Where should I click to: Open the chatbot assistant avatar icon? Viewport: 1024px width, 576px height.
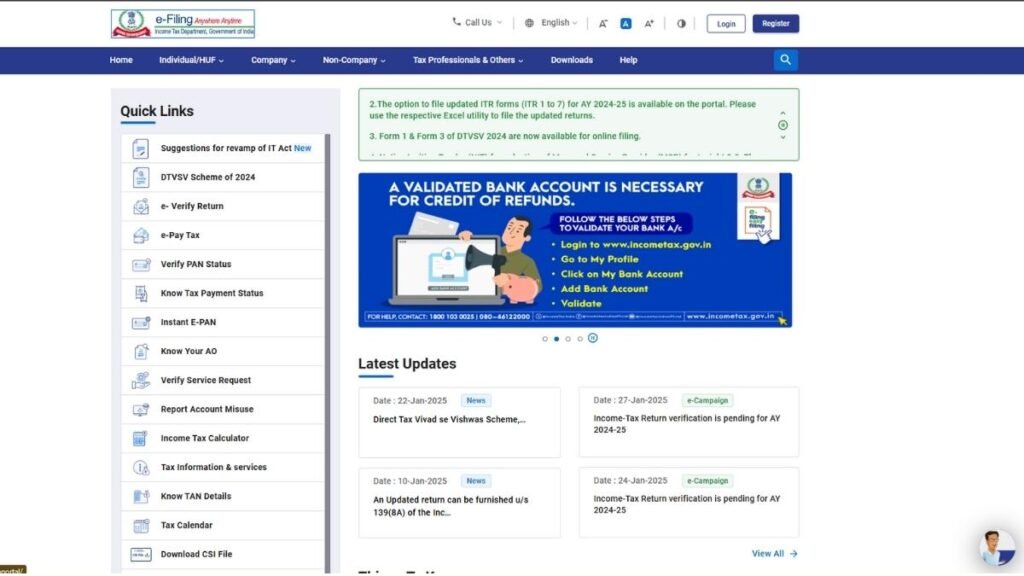pos(996,547)
